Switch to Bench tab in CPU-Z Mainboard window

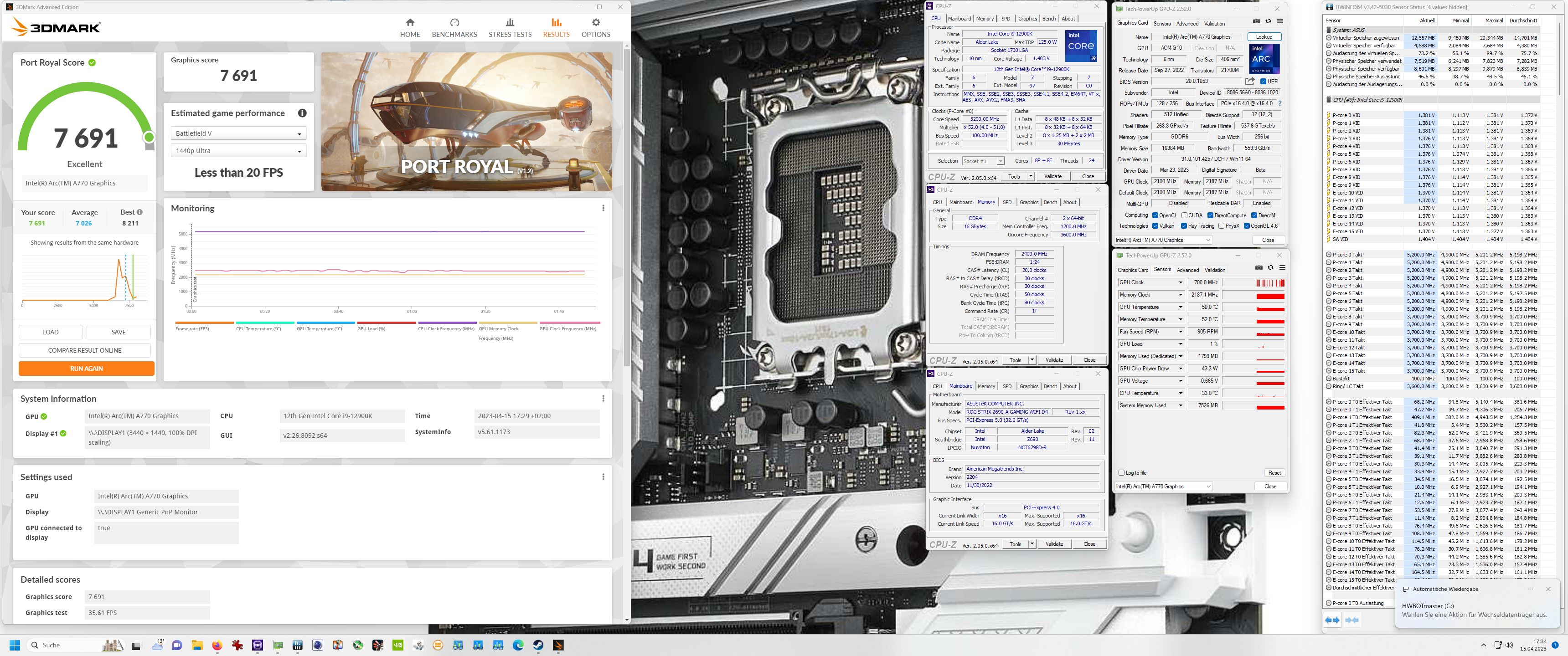1051,386
